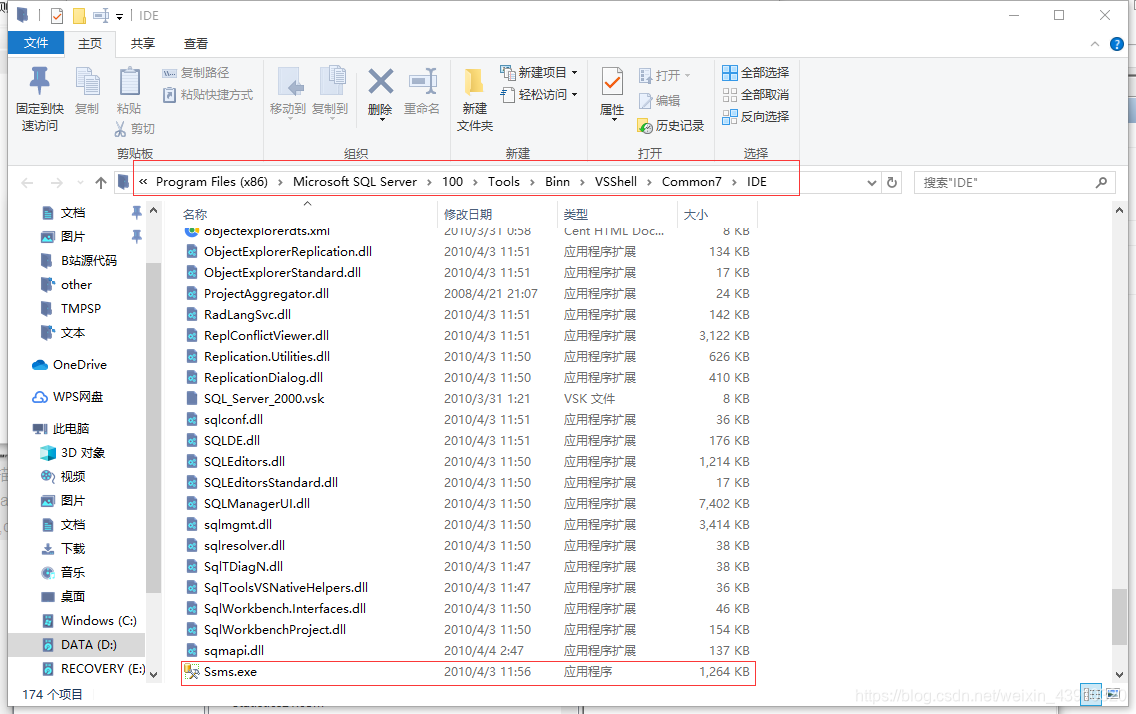Open the blue Help question mark icon

point(1117,44)
